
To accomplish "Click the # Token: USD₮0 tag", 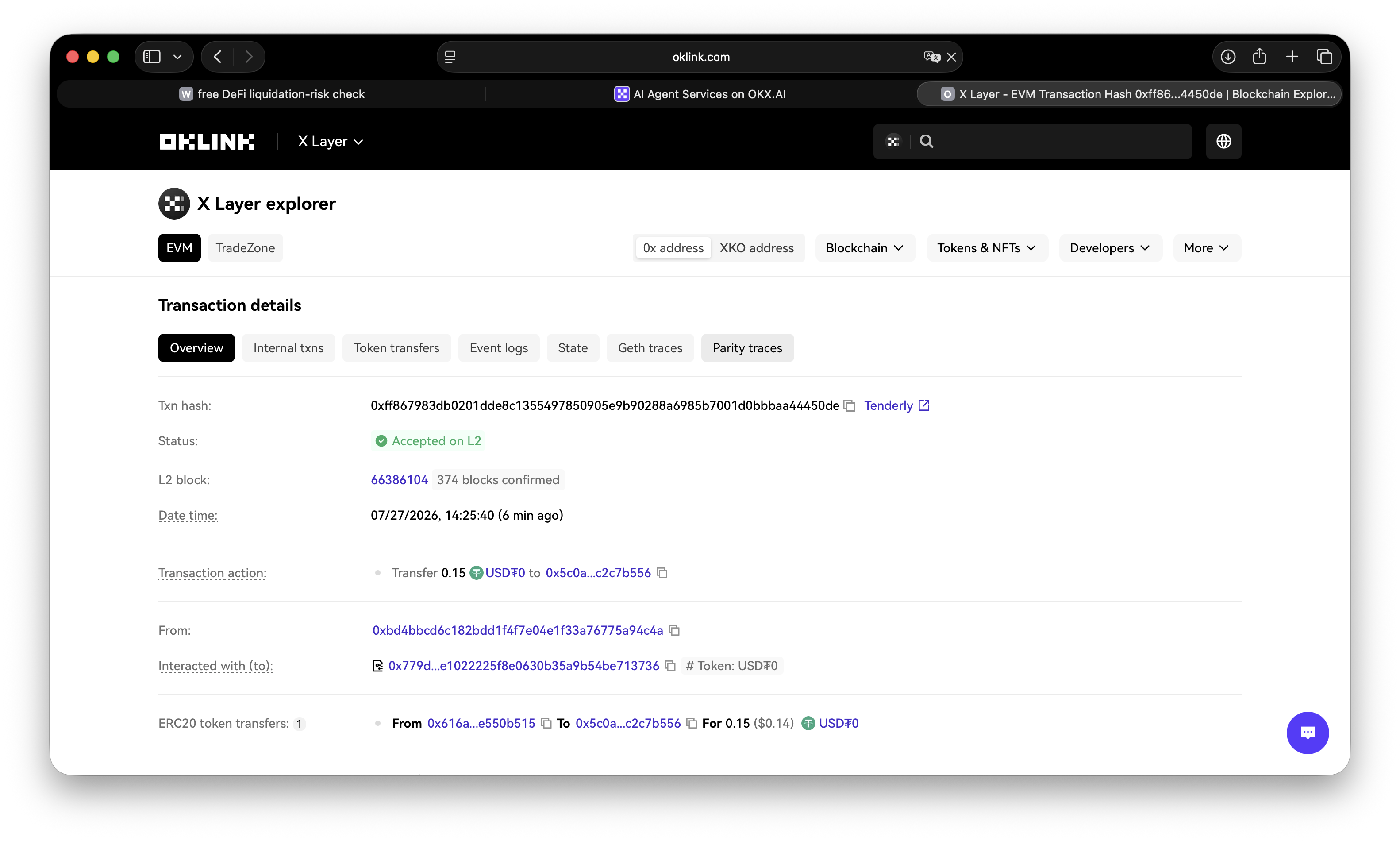I will [x=732, y=666].
